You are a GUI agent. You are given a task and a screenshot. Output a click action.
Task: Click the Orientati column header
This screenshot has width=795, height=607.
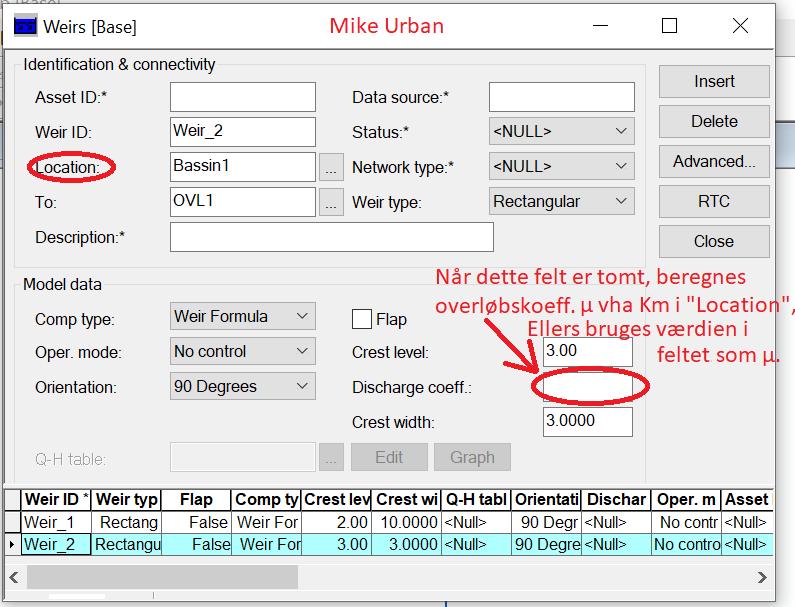point(546,499)
